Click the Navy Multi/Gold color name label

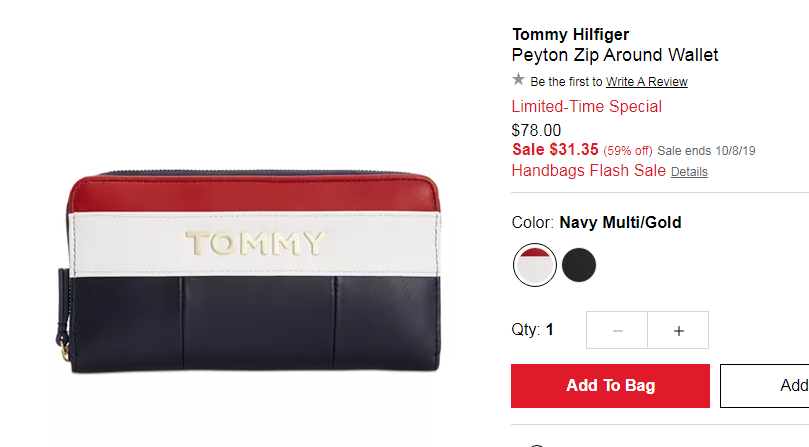click(x=620, y=222)
